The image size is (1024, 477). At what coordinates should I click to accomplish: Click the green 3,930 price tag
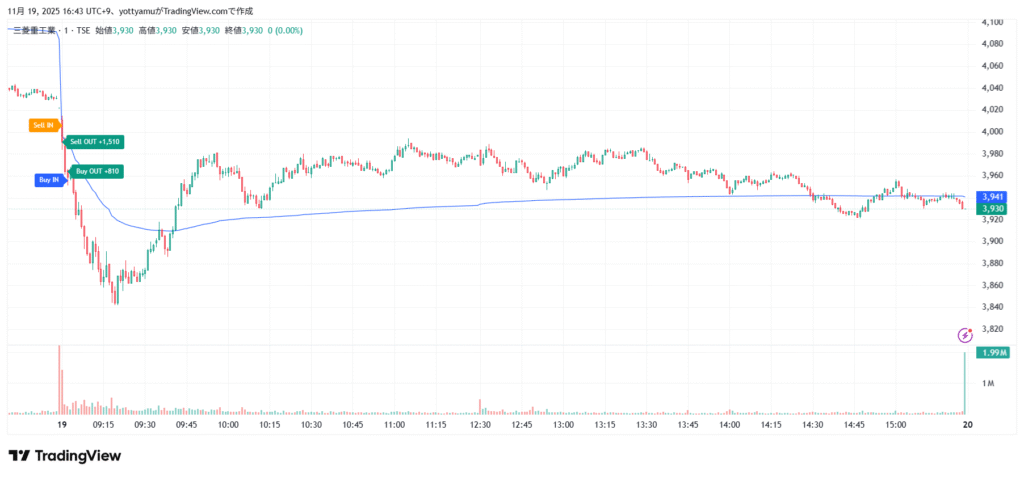(991, 209)
